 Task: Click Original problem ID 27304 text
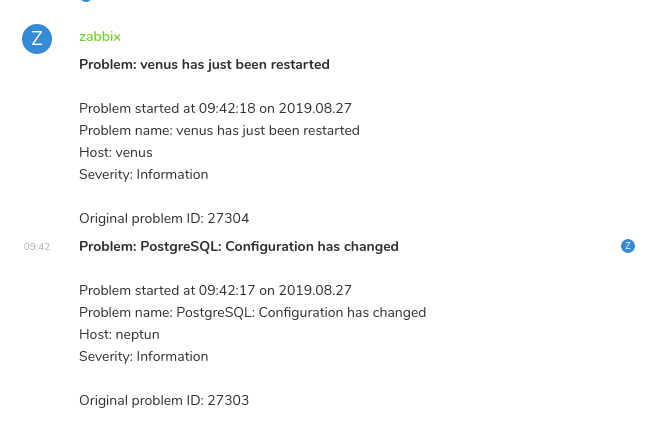(164, 218)
